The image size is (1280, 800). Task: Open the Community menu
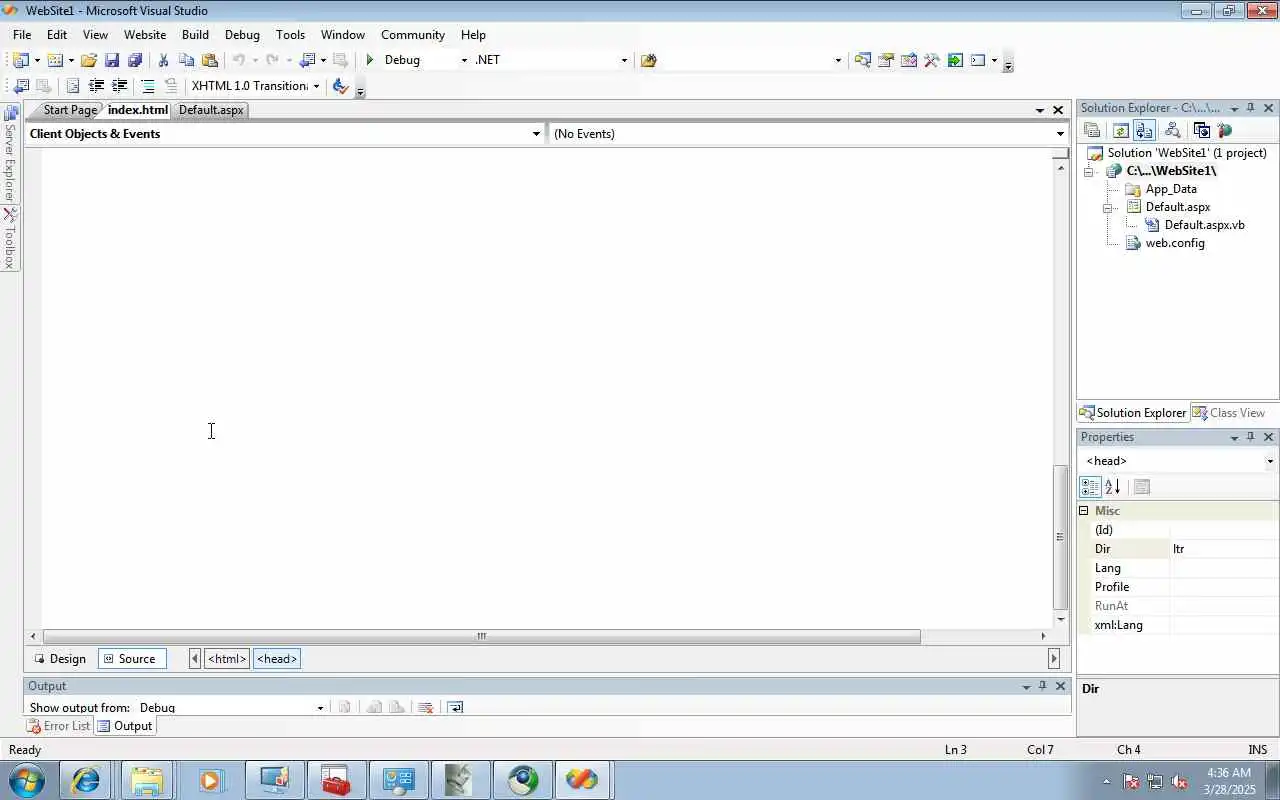click(x=413, y=34)
